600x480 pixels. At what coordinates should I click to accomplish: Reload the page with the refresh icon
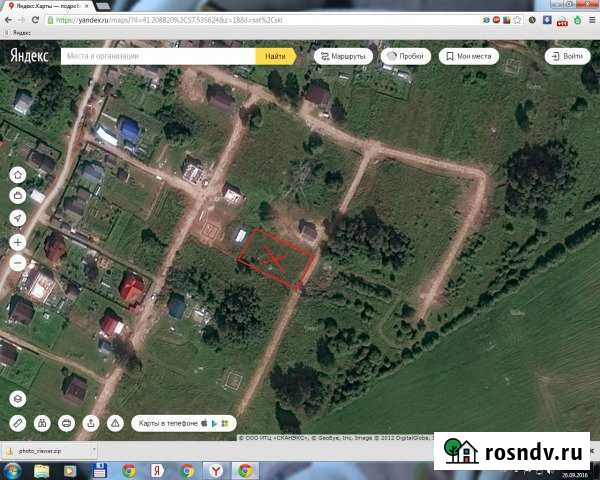tap(35, 20)
